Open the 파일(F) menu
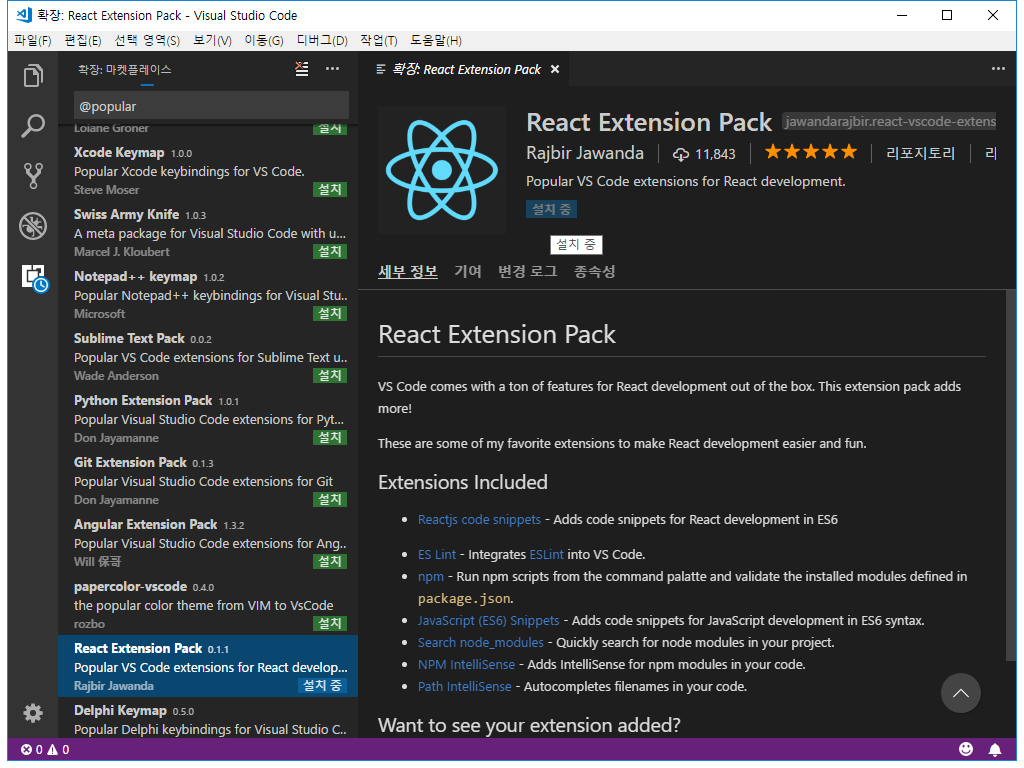 [x=33, y=40]
